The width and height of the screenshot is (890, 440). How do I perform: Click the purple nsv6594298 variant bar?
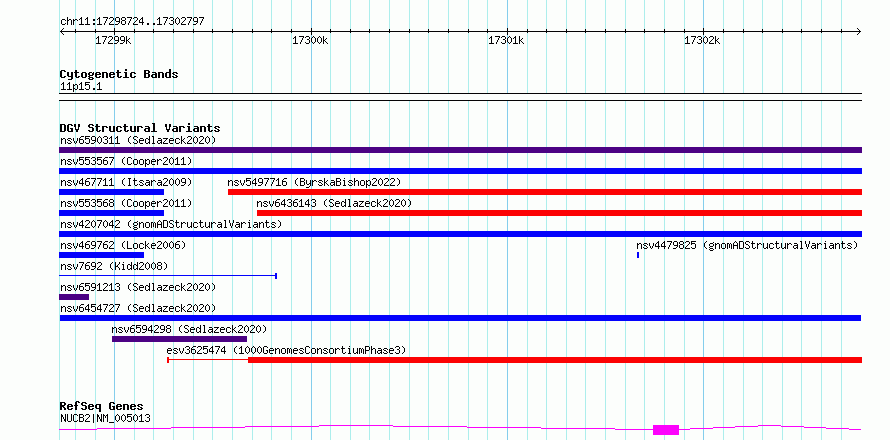click(x=179, y=339)
